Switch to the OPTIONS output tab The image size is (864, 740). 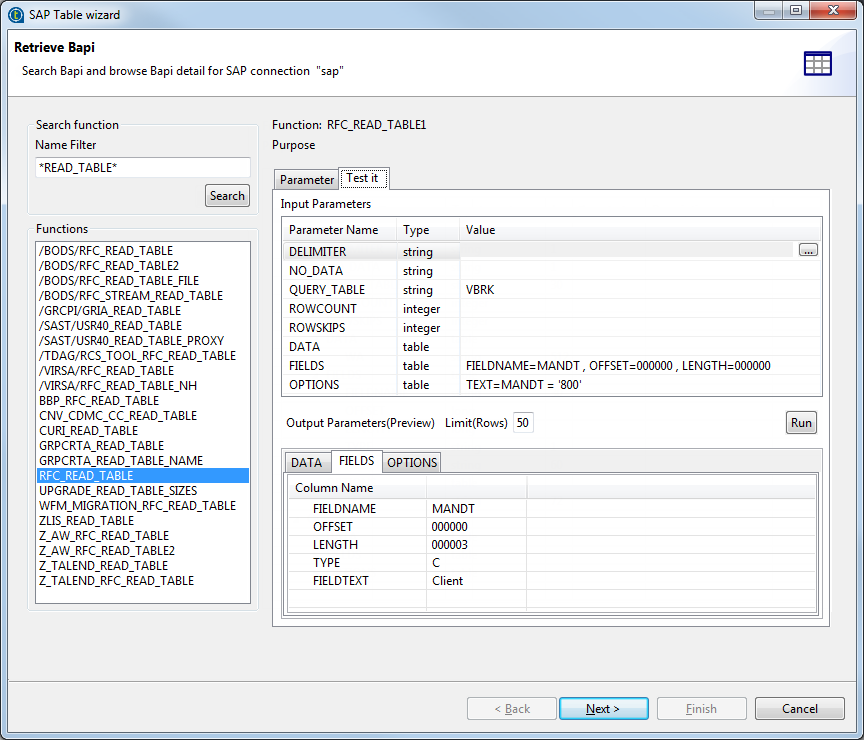coord(411,462)
